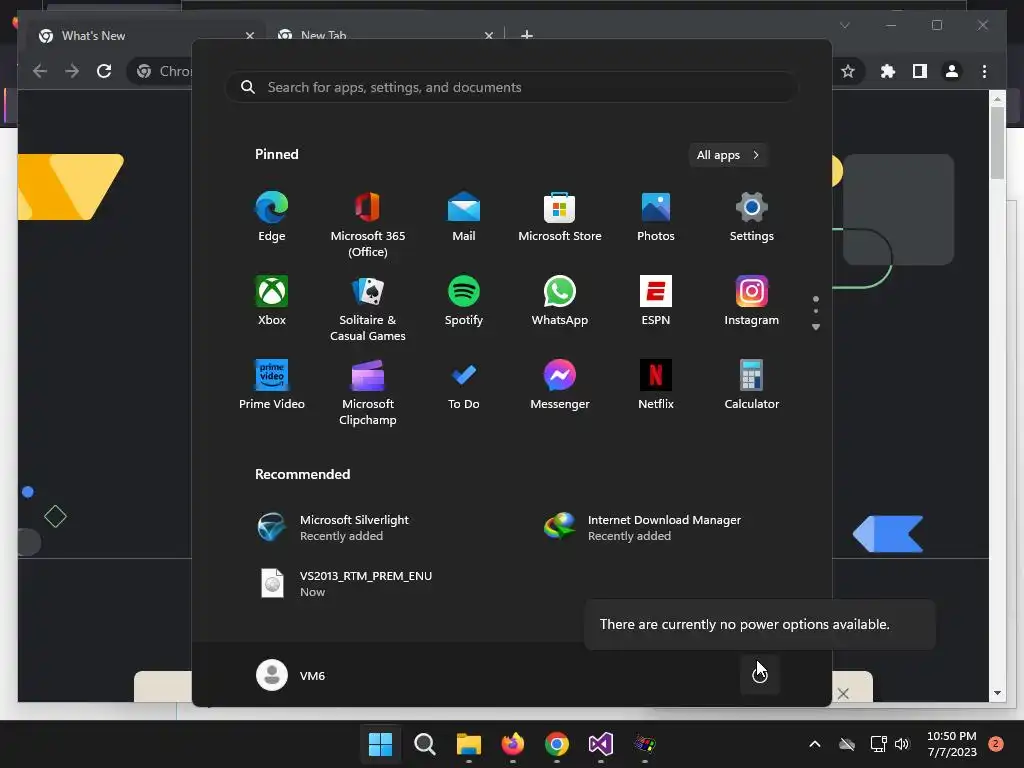
Task: Show All apps list
Action: pos(728,155)
